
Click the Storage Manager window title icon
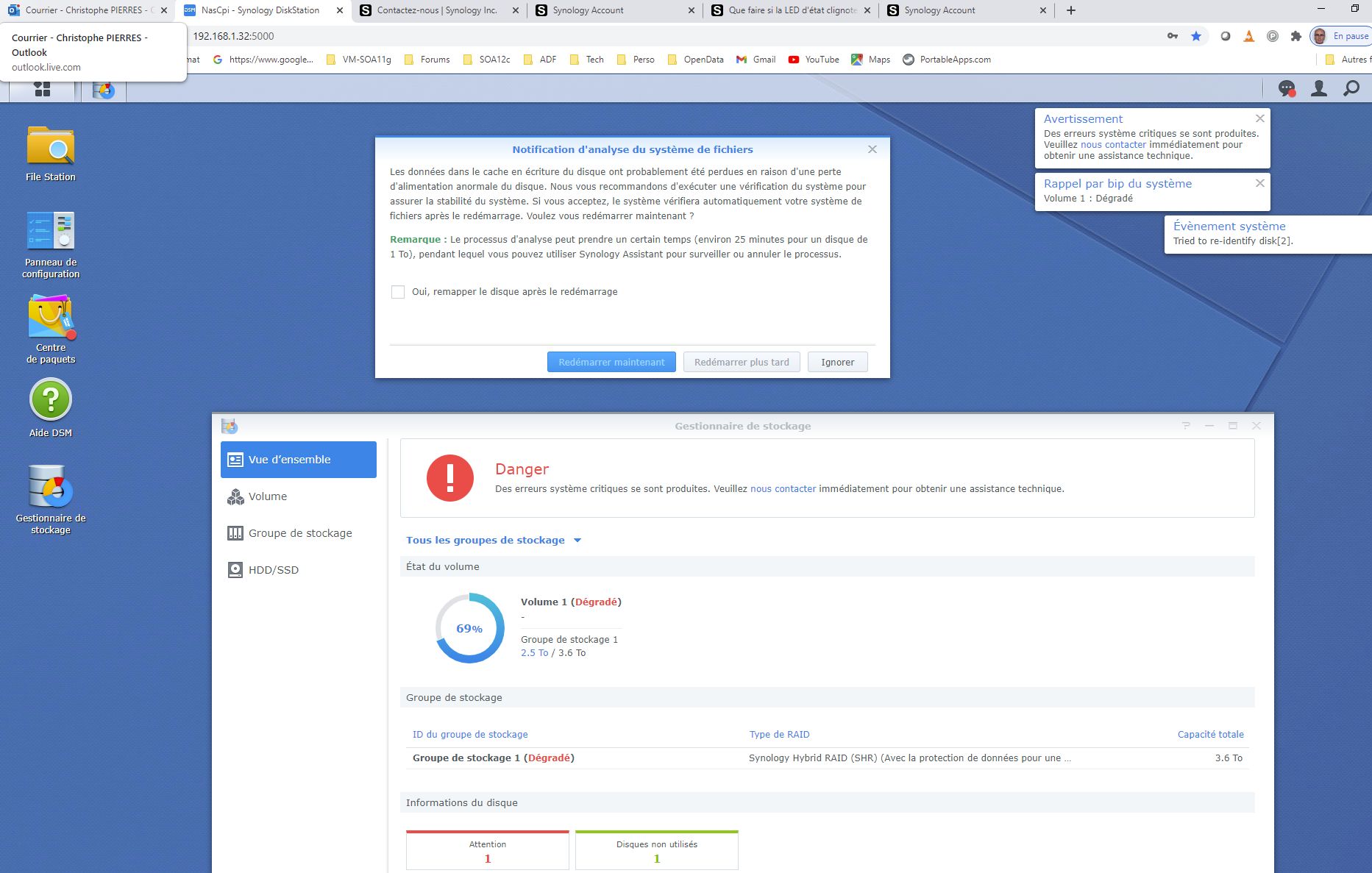pos(230,426)
